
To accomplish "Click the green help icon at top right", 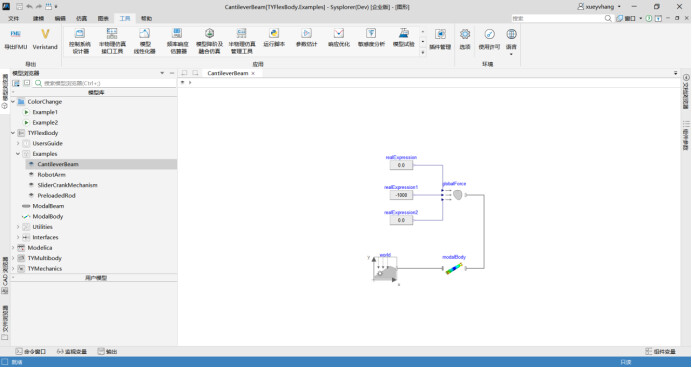I will click(648, 19).
